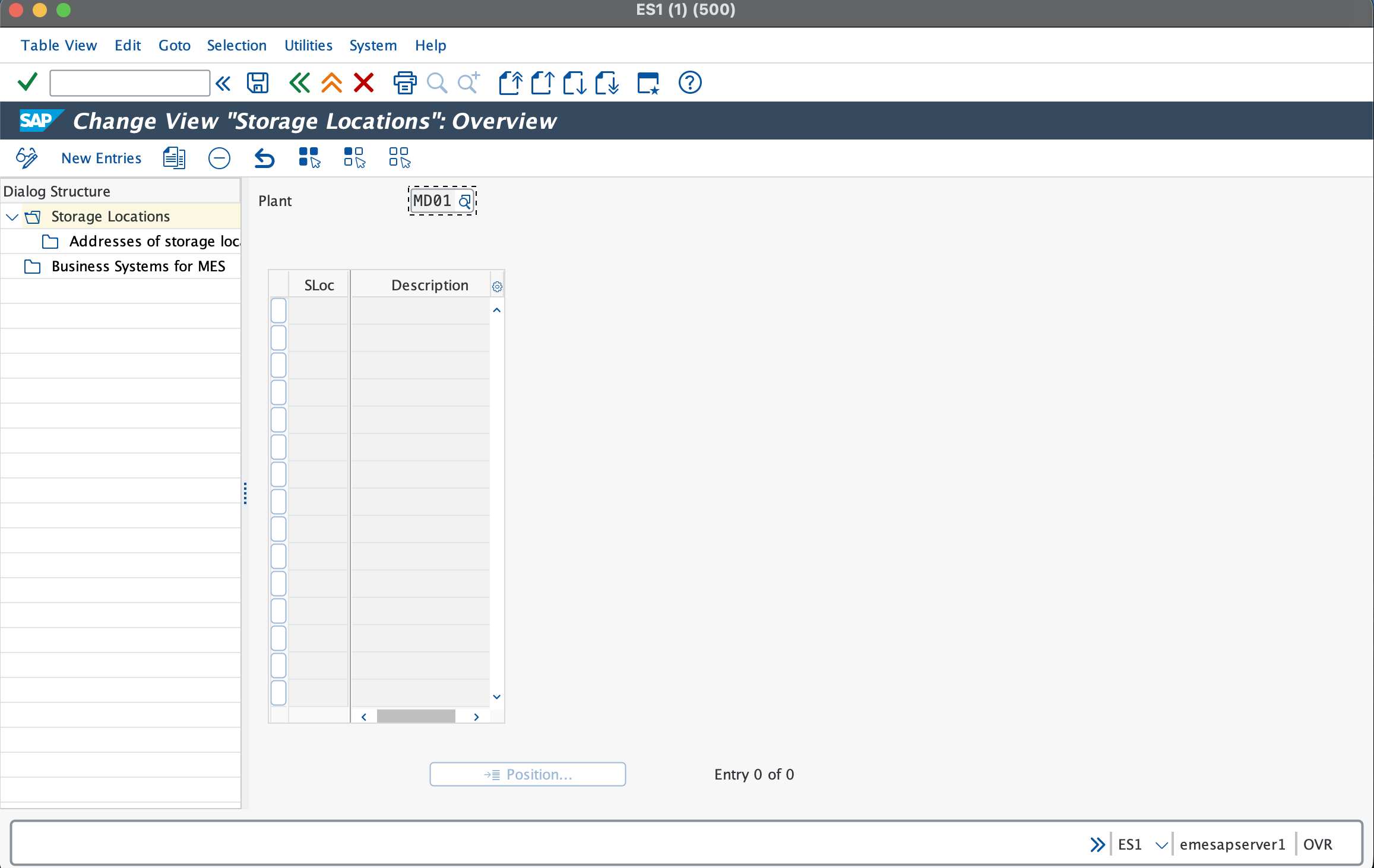
Task: Save with the floppy disk icon
Action: pos(258,83)
